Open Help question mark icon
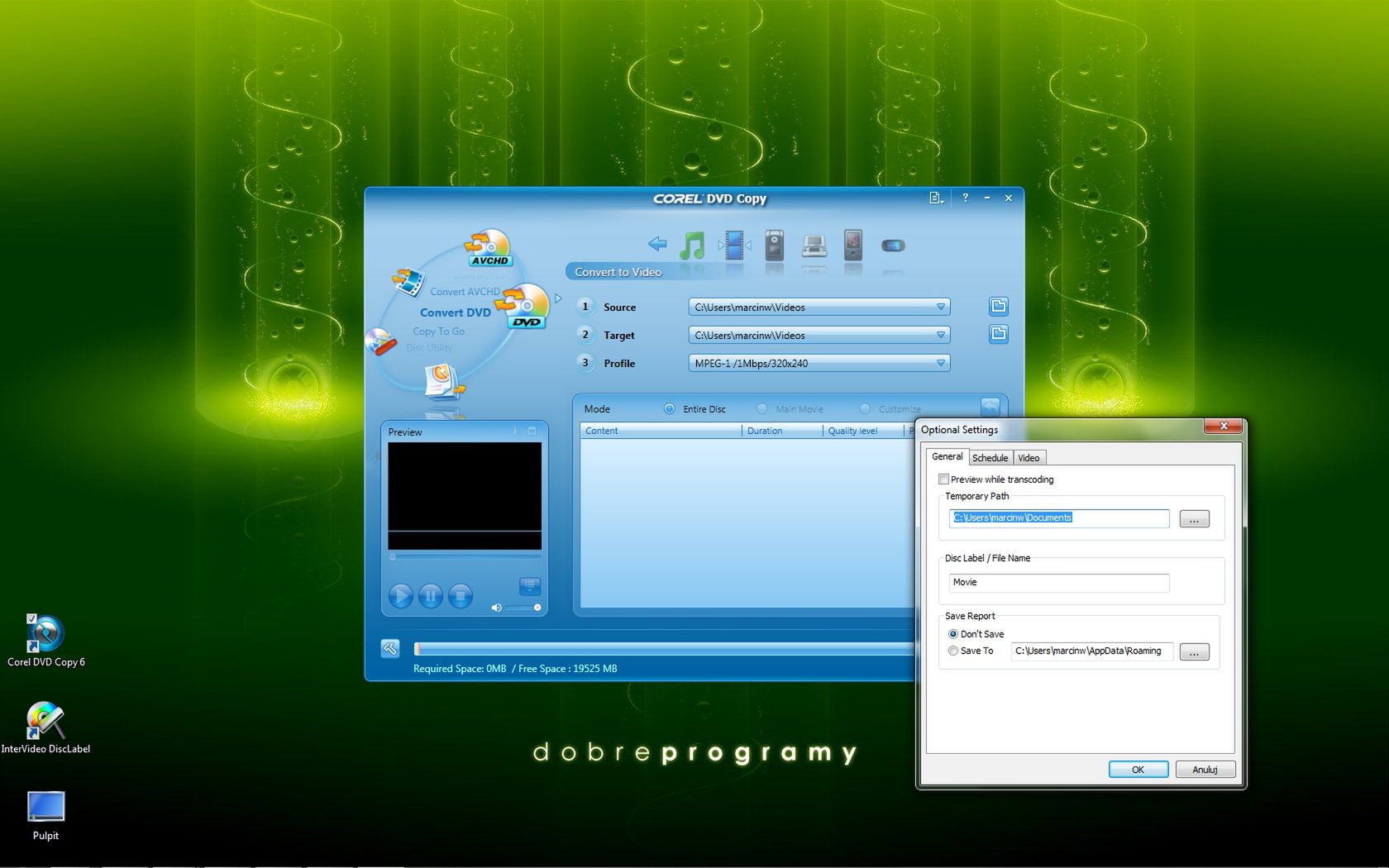This screenshot has height=868, width=1389. tap(965, 198)
